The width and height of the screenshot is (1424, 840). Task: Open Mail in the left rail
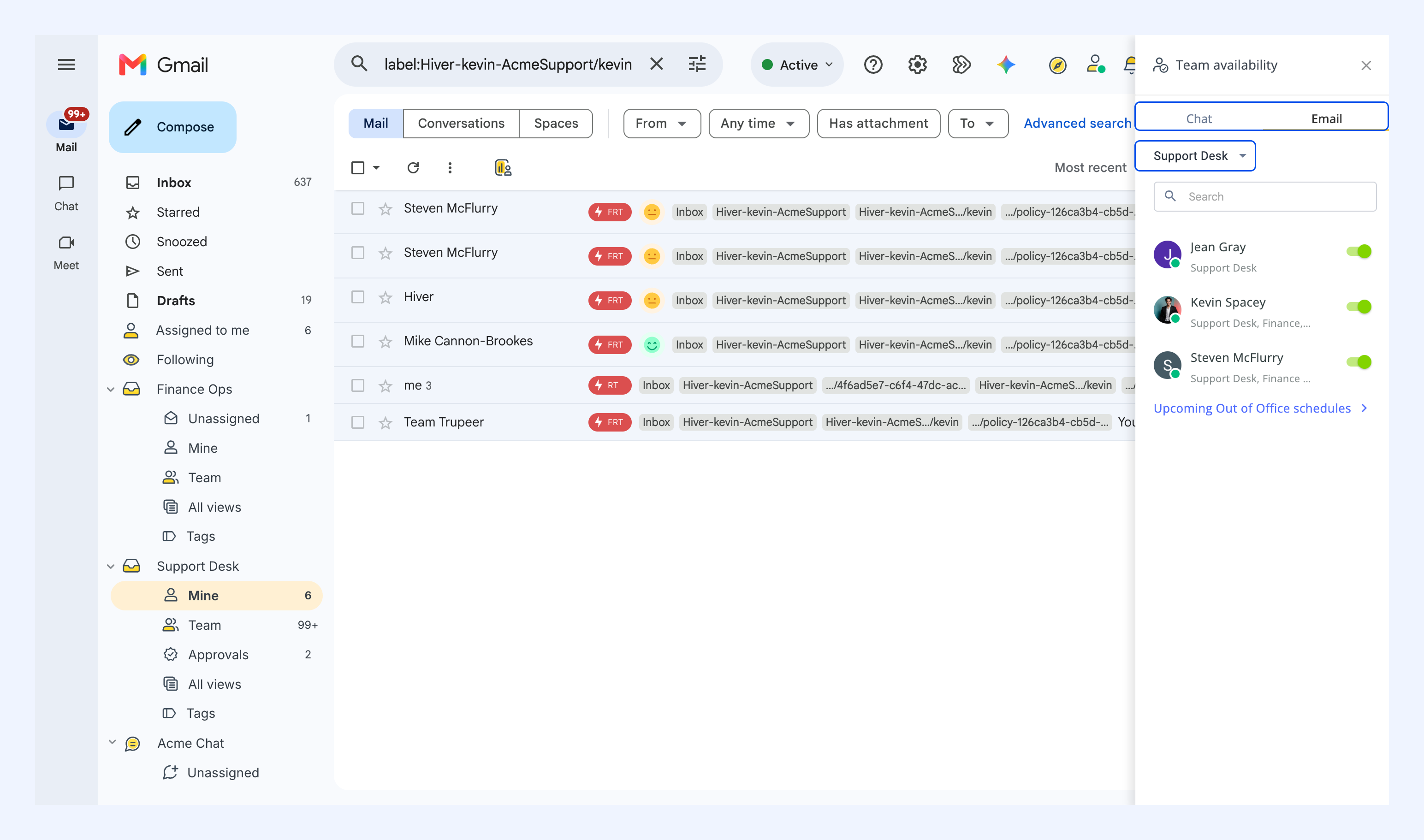66,131
